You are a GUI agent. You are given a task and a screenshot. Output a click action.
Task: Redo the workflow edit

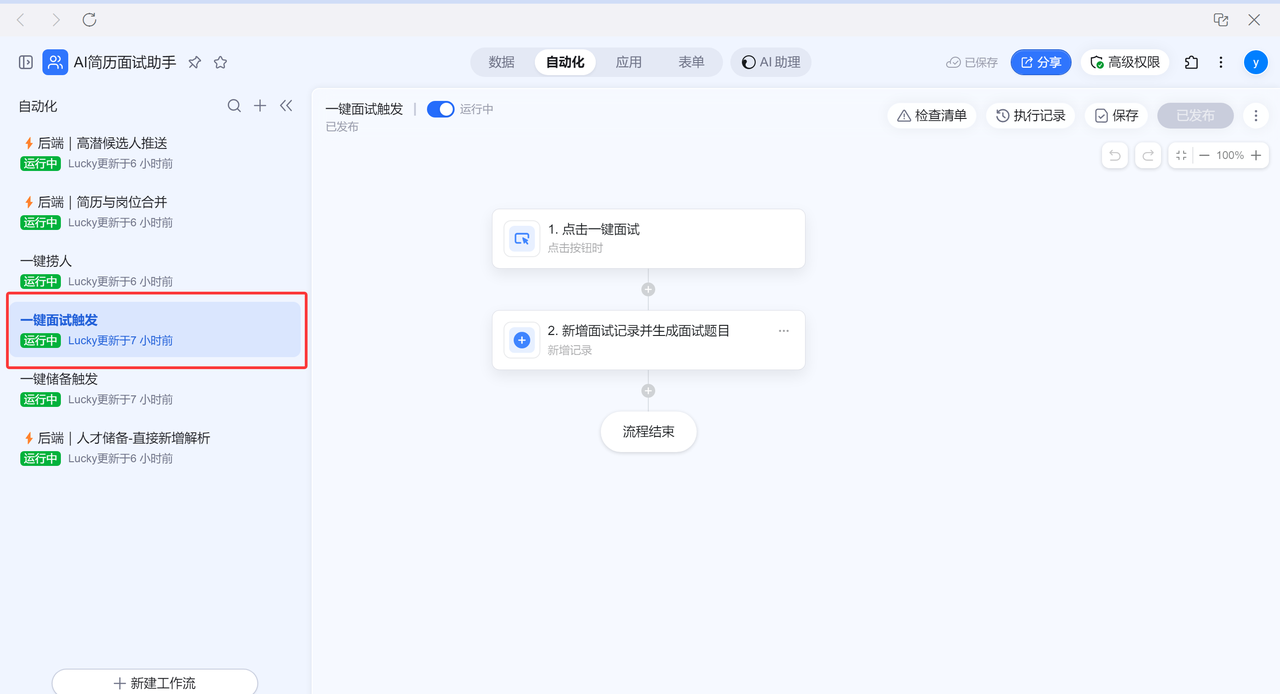point(1148,155)
